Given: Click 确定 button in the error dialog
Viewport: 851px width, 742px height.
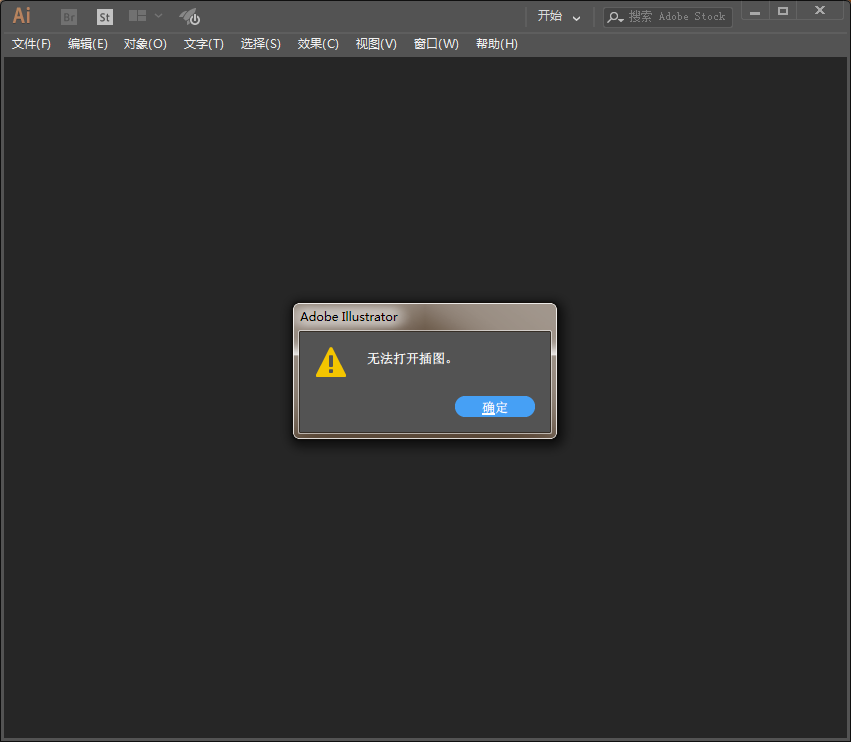Looking at the screenshot, I should coord(495,407).
